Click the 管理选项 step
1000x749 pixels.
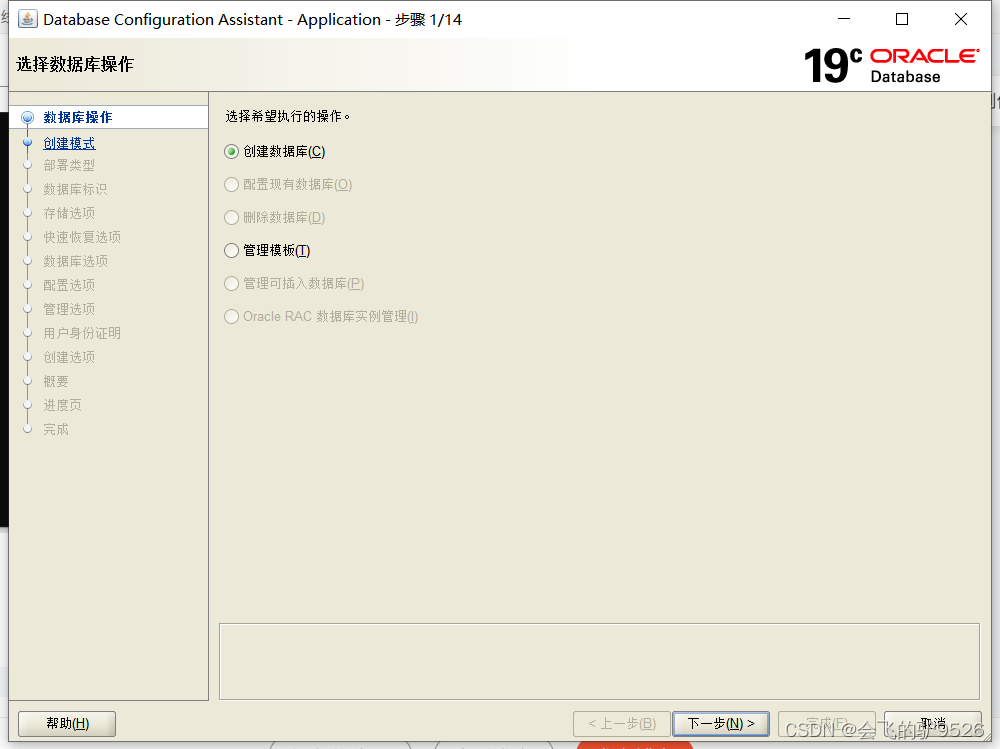pyautogui.click(x=67, y=309)
